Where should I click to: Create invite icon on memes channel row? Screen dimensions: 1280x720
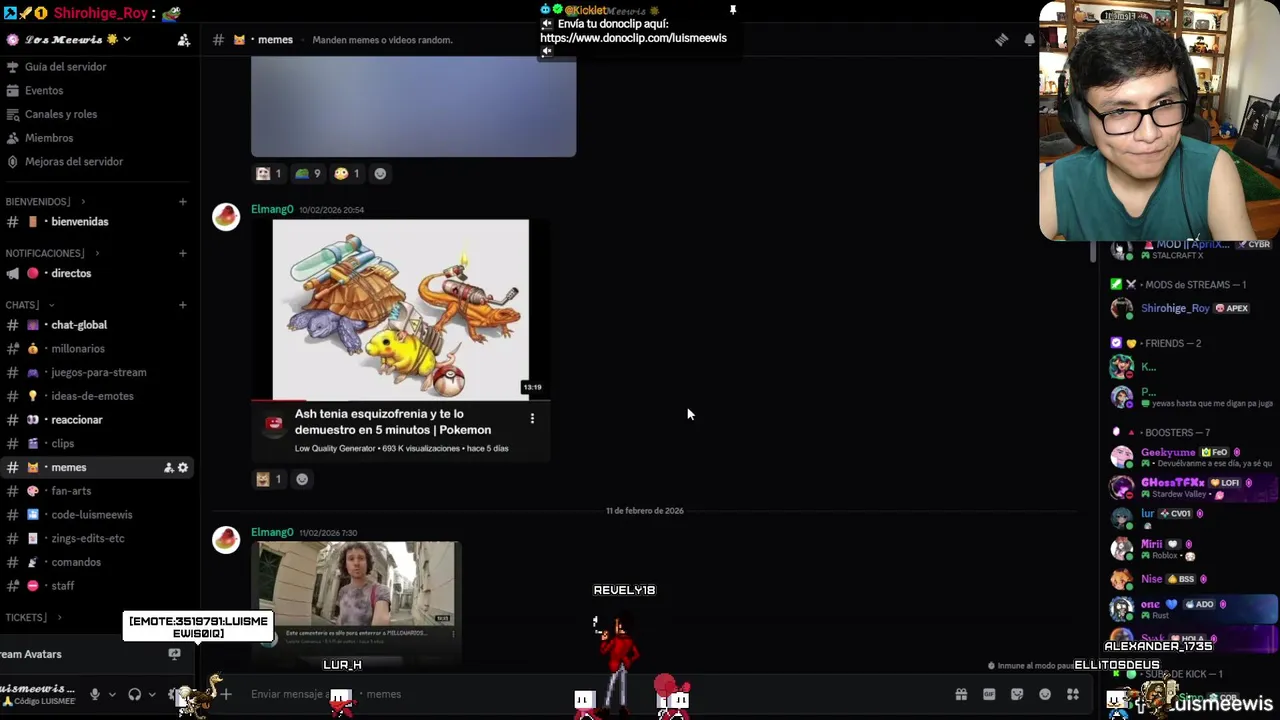tap(169, 468)
